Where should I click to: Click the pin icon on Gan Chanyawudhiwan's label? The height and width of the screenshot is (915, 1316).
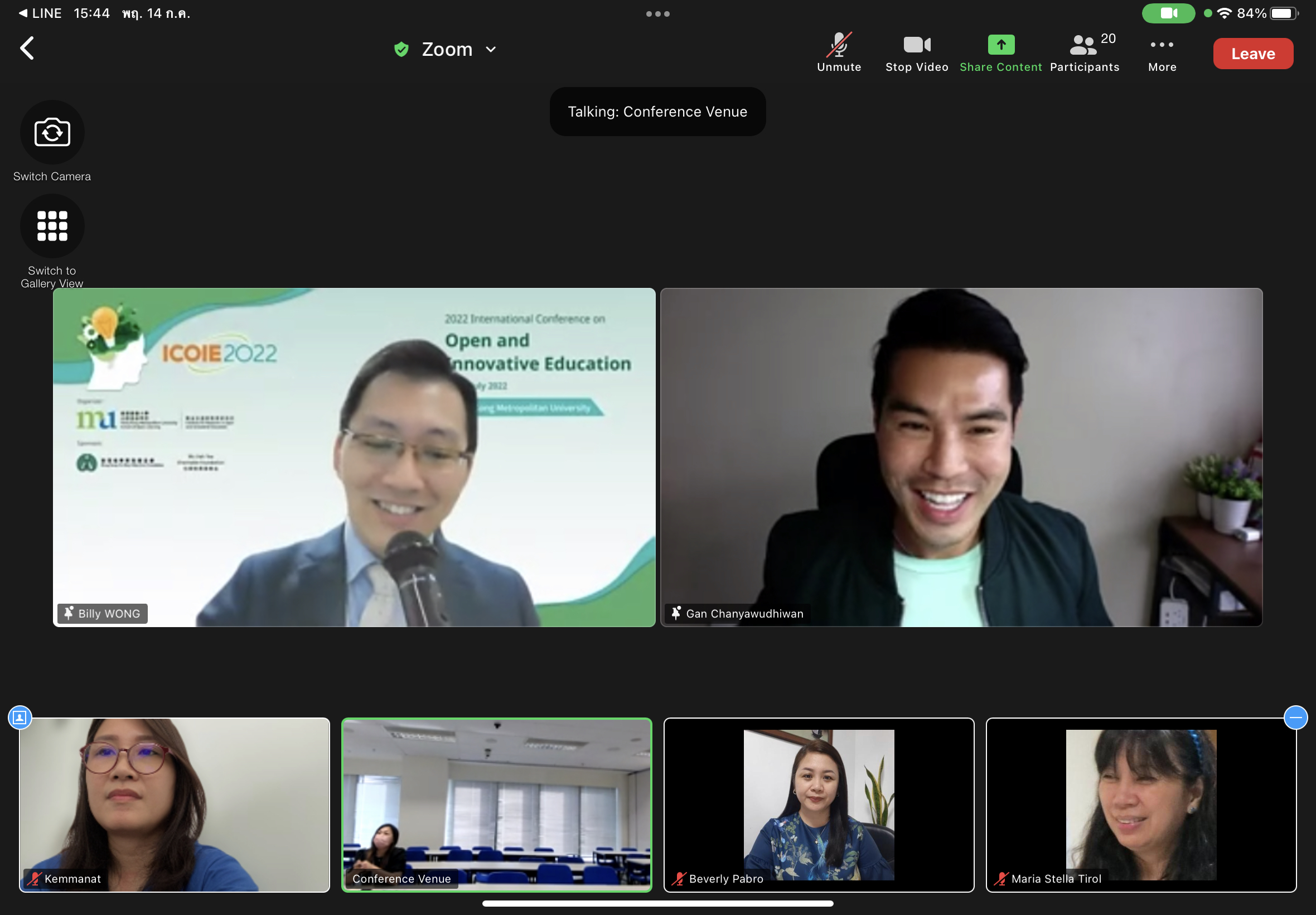click(676, 613)
